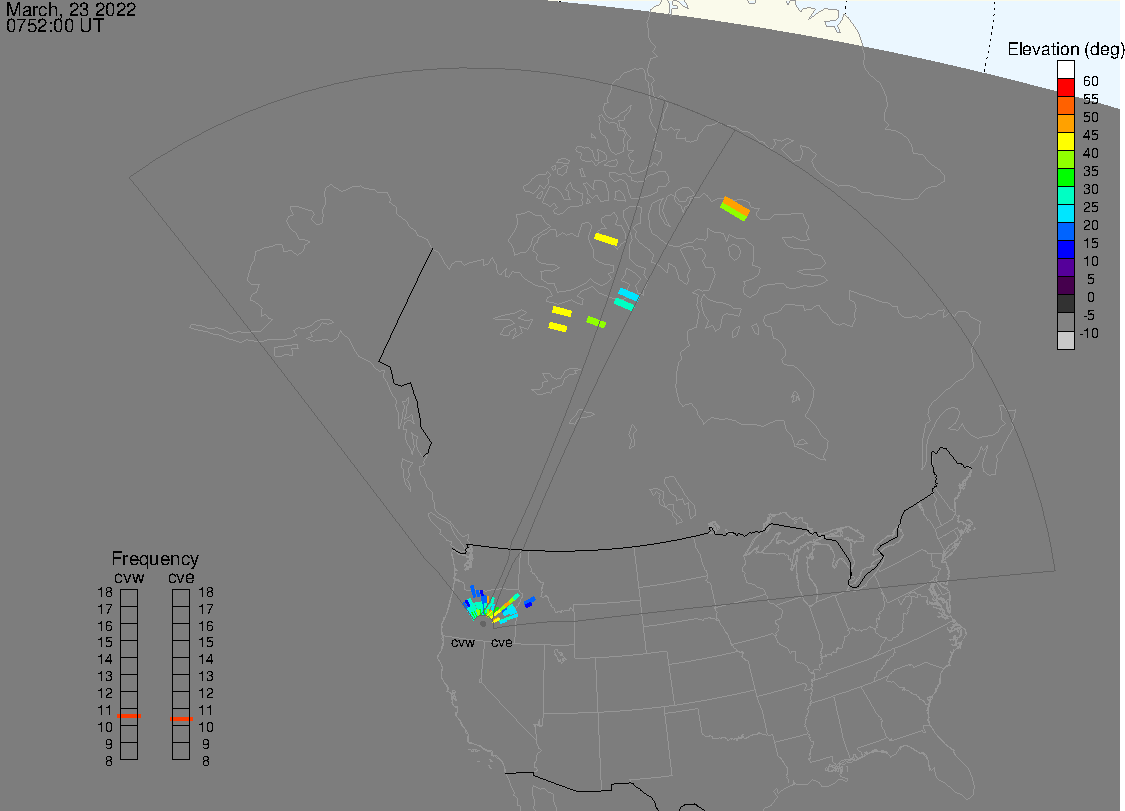
Task: Click the "25" label on the elevation legend
Action: [x=1091, y=207]
